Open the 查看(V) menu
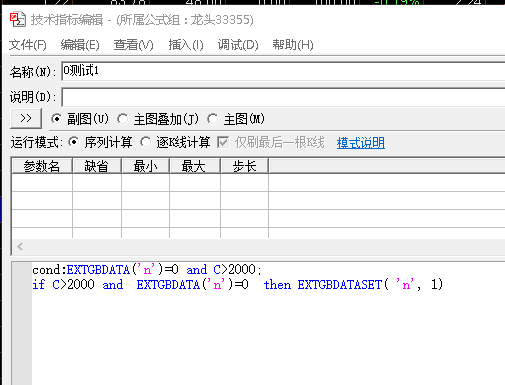The width and height of the screenshot is (505, 385). (133, 45)
